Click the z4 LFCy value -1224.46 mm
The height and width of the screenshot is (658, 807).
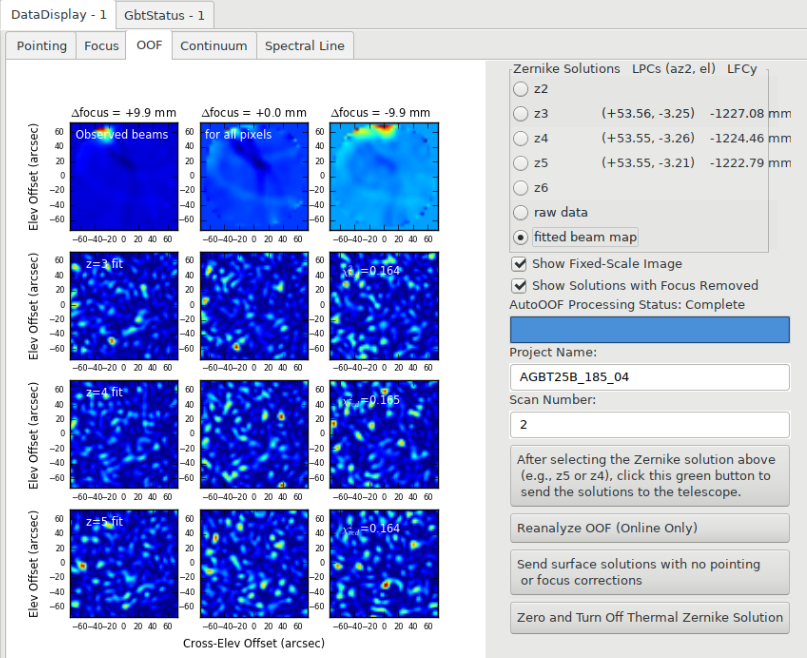750,138
